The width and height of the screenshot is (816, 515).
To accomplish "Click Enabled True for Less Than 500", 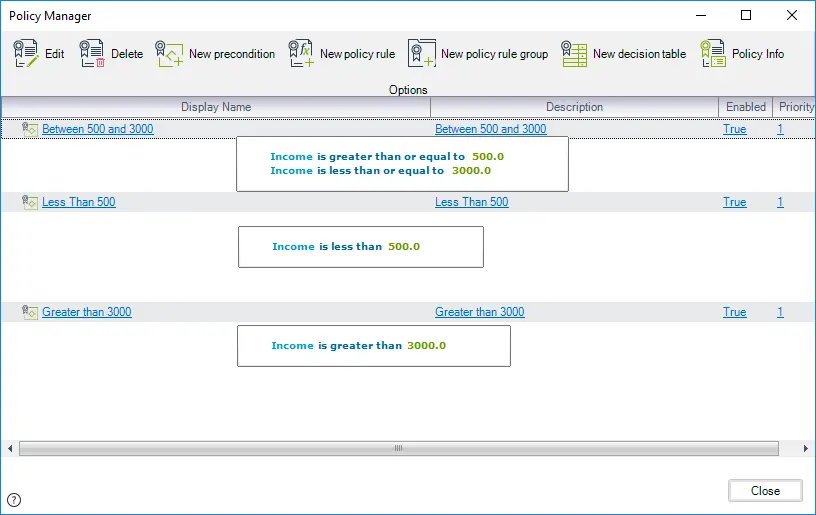I will tap(734, 202).
